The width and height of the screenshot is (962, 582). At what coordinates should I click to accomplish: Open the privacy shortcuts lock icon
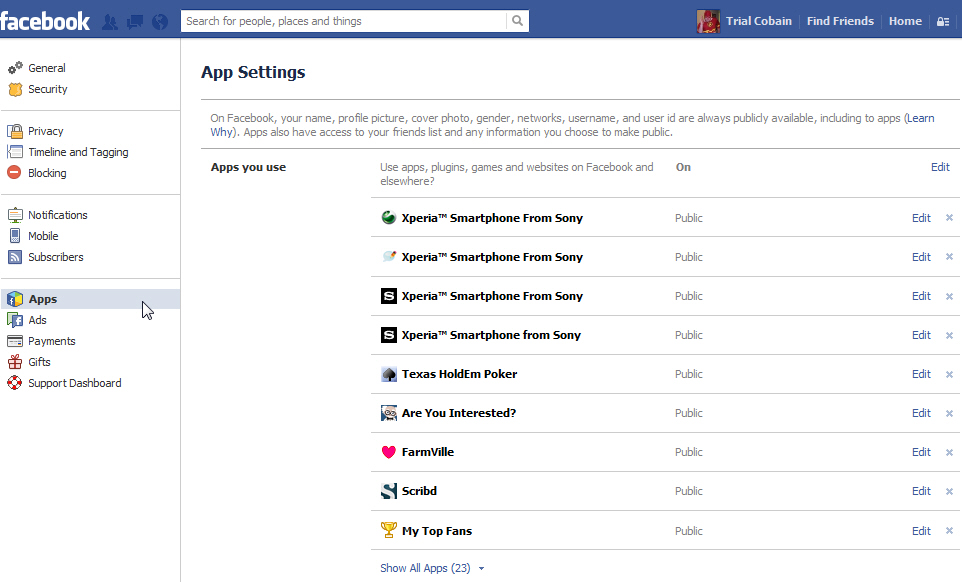(x=942, y=21)
